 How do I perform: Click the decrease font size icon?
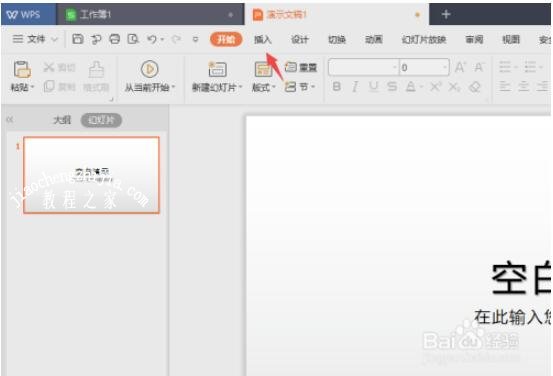pyautogui.click(x=479, y=67)
